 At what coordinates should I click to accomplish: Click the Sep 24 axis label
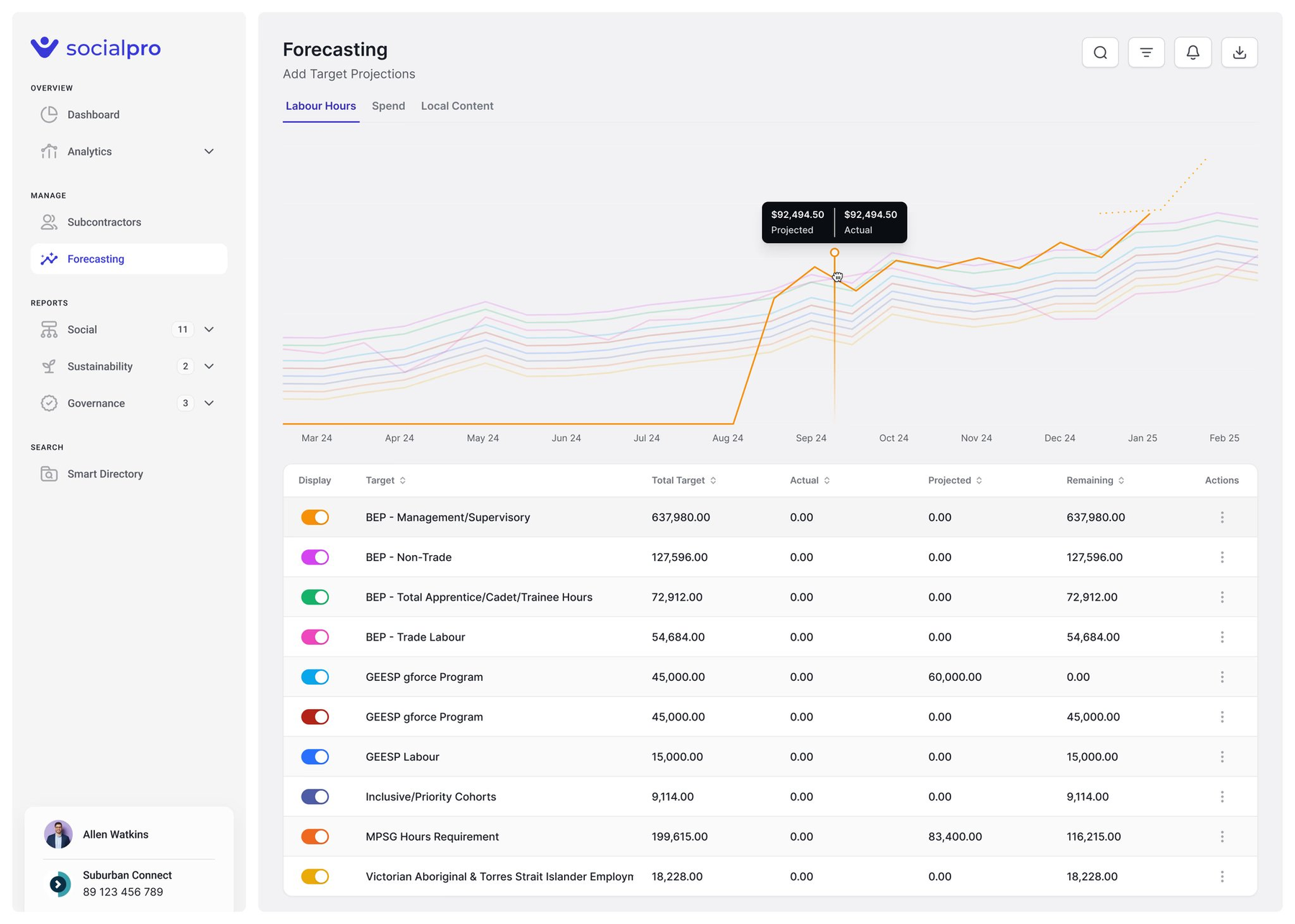tap(811, 438)
